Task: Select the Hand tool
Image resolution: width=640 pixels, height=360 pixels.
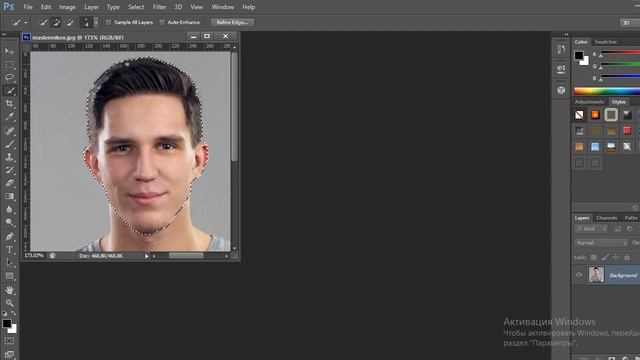Action: tap(9, 290)
